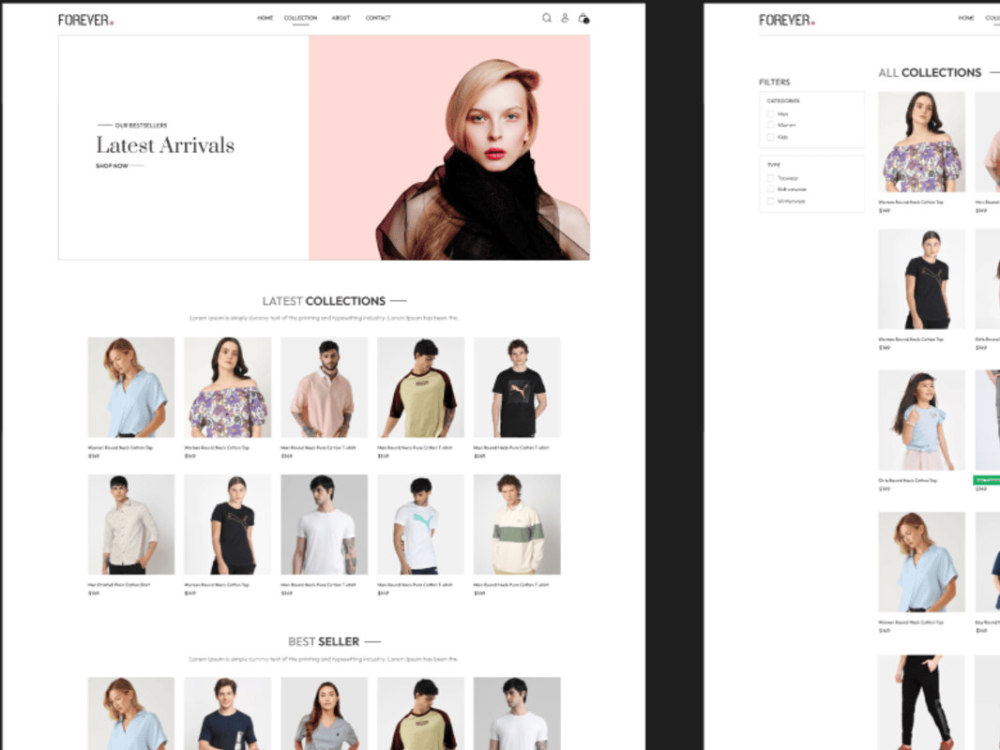Tick the Men category checkbox
This screenshot has height=750, width=1000.
770,114
